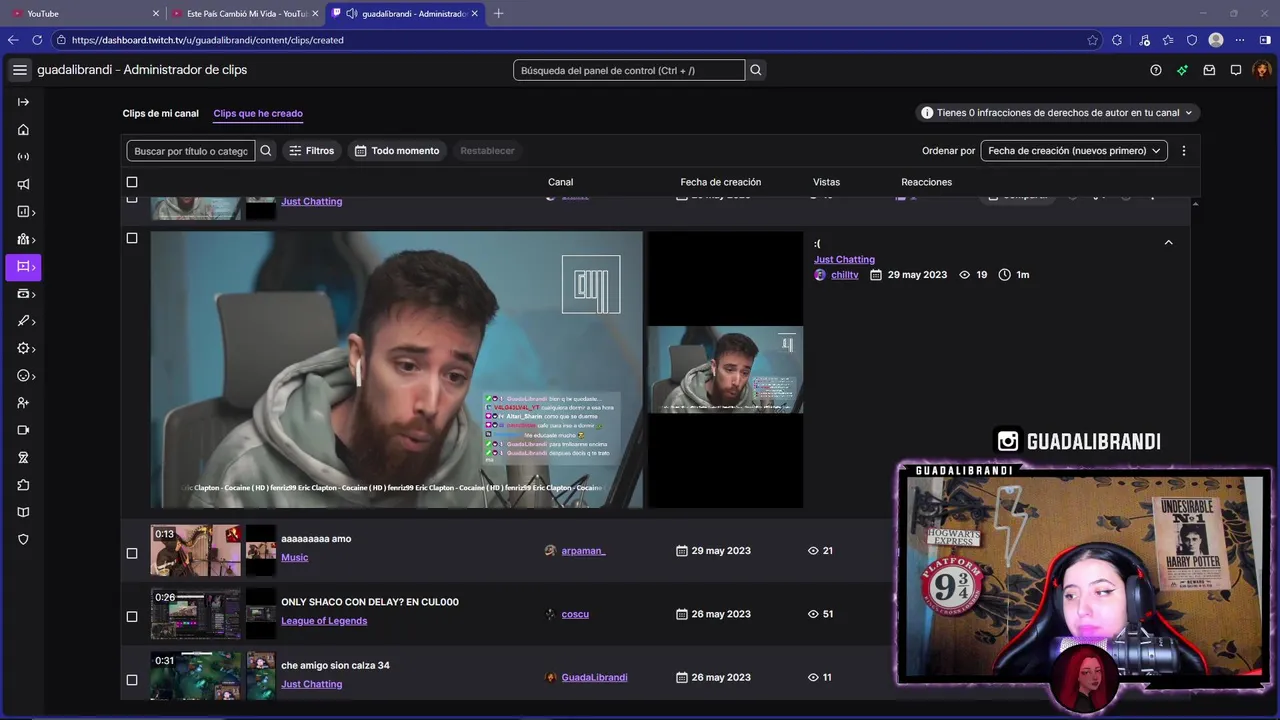Image resolution: width=1280 pixels, height=720 pixels.
Task: Open the three-dot options beside sort dropdown
Action: (1184, 151)
